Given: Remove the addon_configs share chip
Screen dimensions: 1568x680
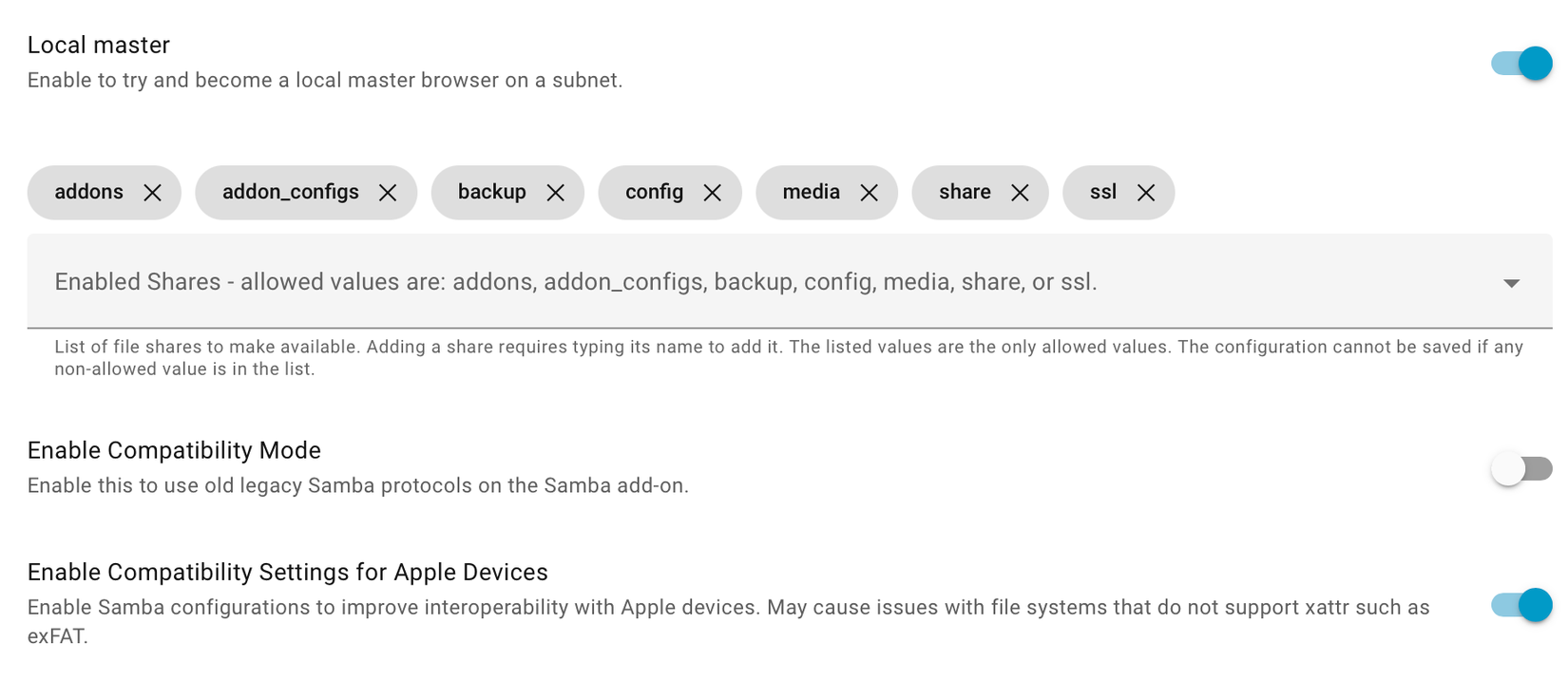Looking at the screenshot, I should point(388,193).
